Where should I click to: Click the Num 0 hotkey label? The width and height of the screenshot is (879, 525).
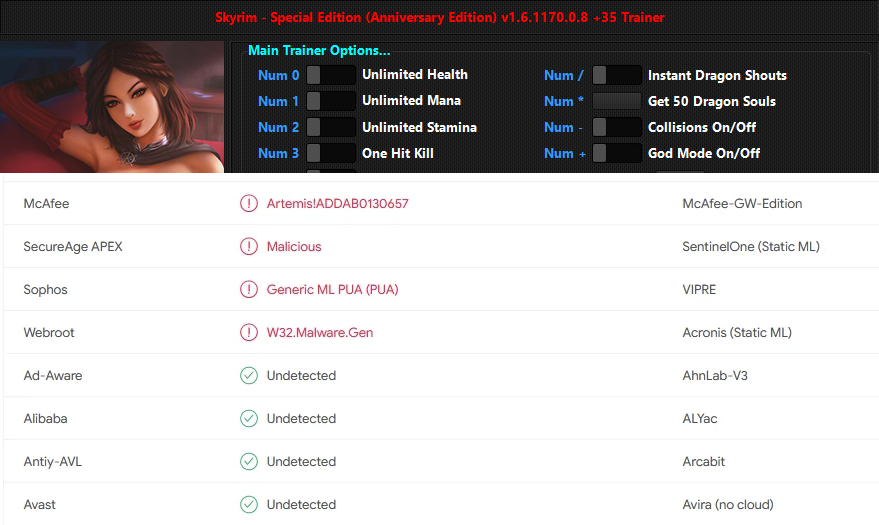click(279, 75)
